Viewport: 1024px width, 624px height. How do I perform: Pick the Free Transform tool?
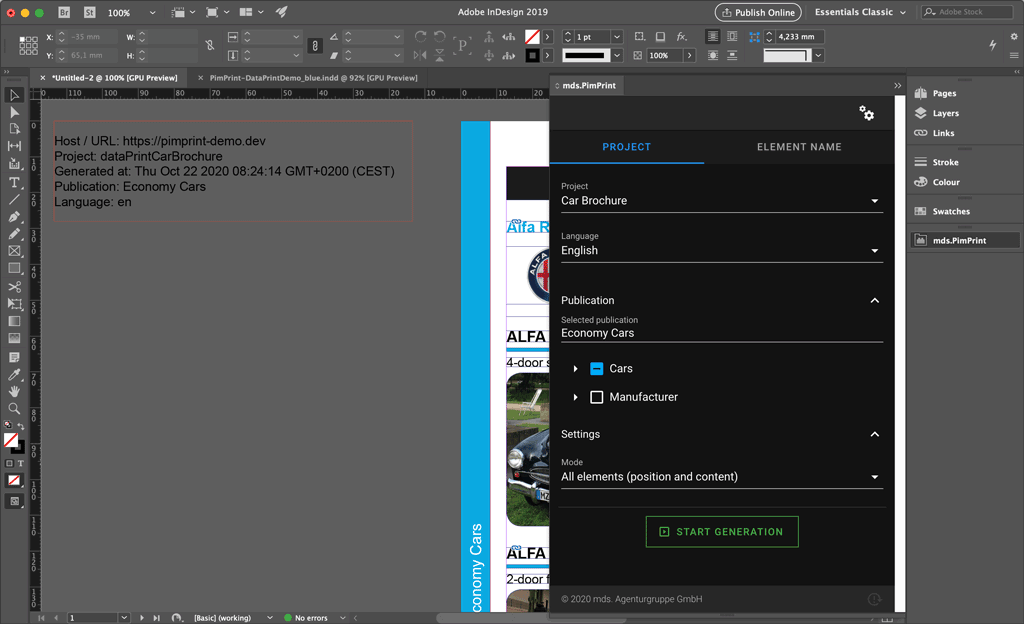[14, 304]
